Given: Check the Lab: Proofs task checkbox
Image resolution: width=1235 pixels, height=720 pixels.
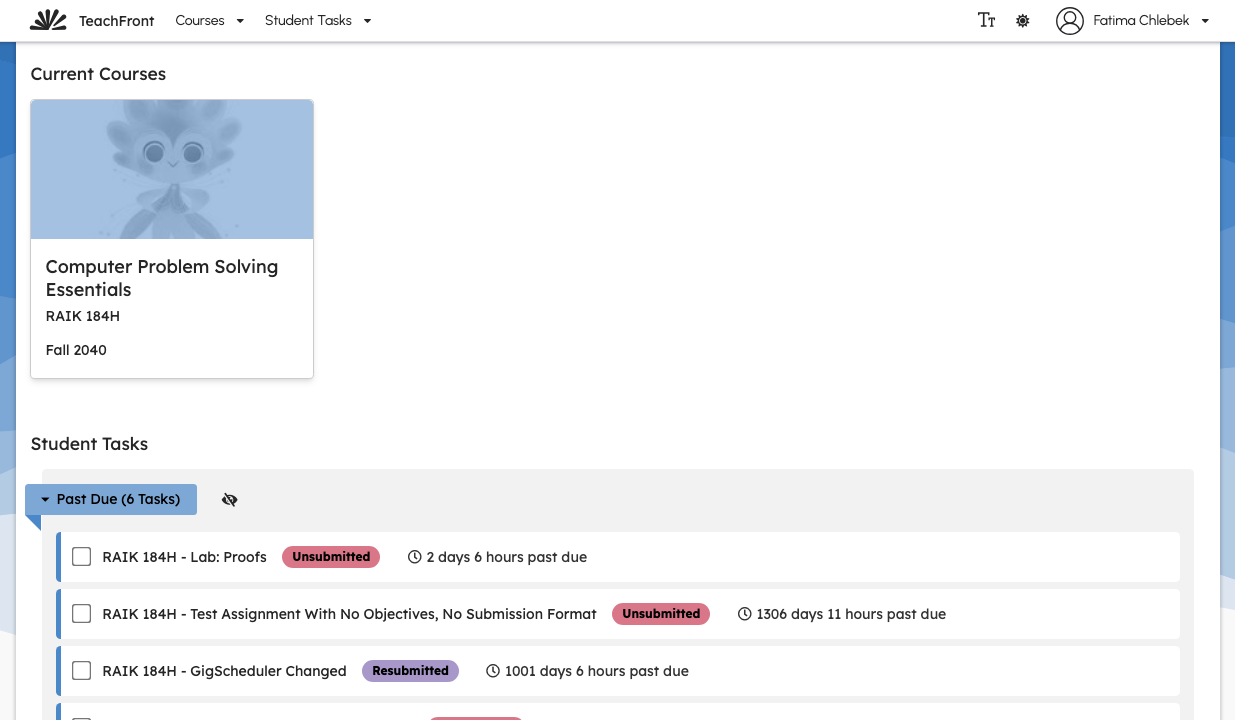Looking at the screenshot, I should coord(82,557).
